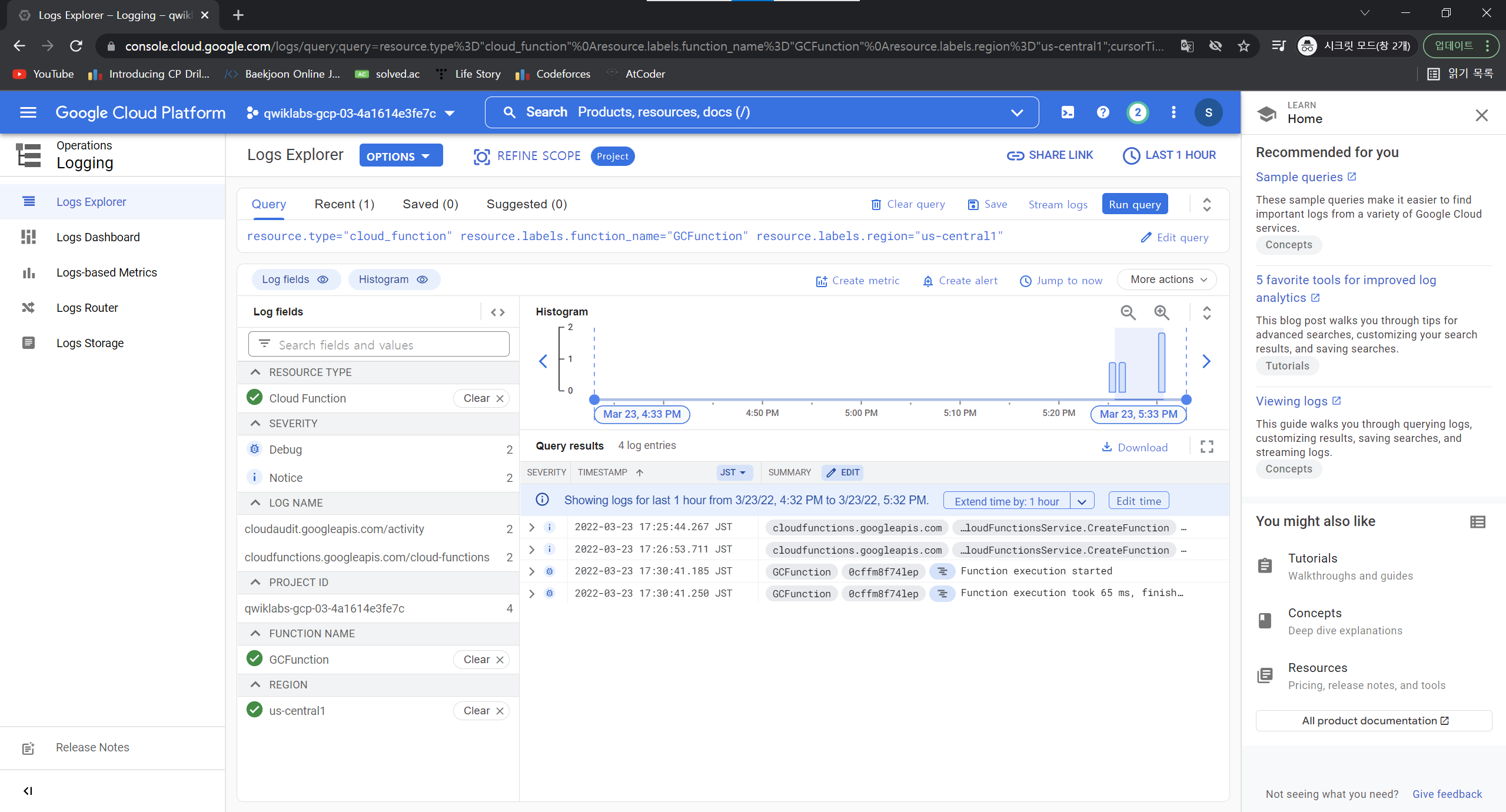This screenshot has height=812, width=1506.
Task: Focus the Search fields and values box
Action: click(x=379, y=345)
